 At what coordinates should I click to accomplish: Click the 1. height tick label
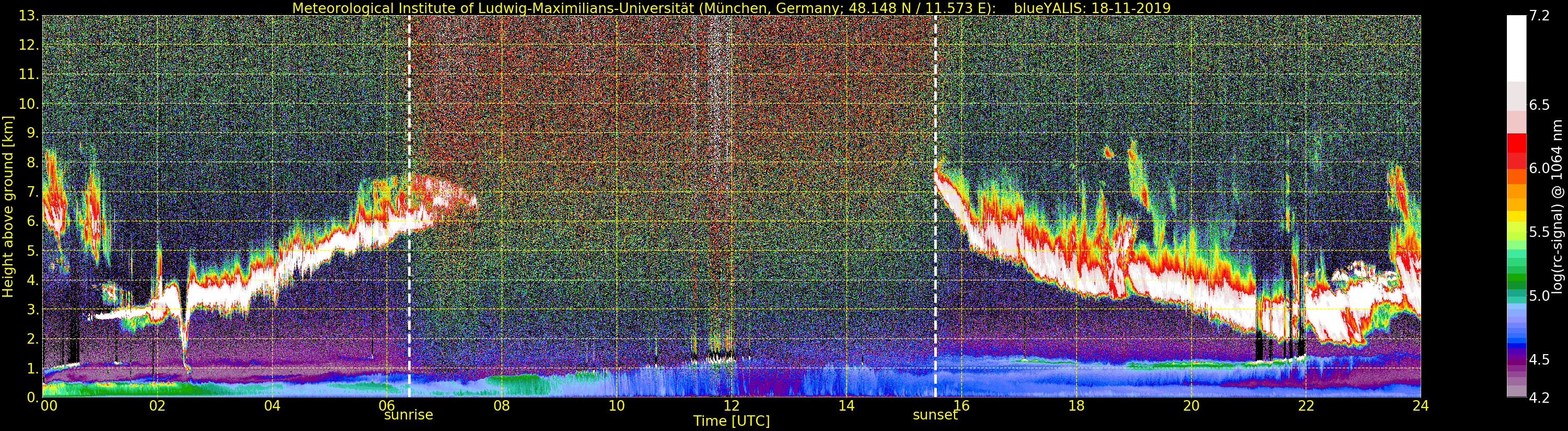[x=33, y=368]
